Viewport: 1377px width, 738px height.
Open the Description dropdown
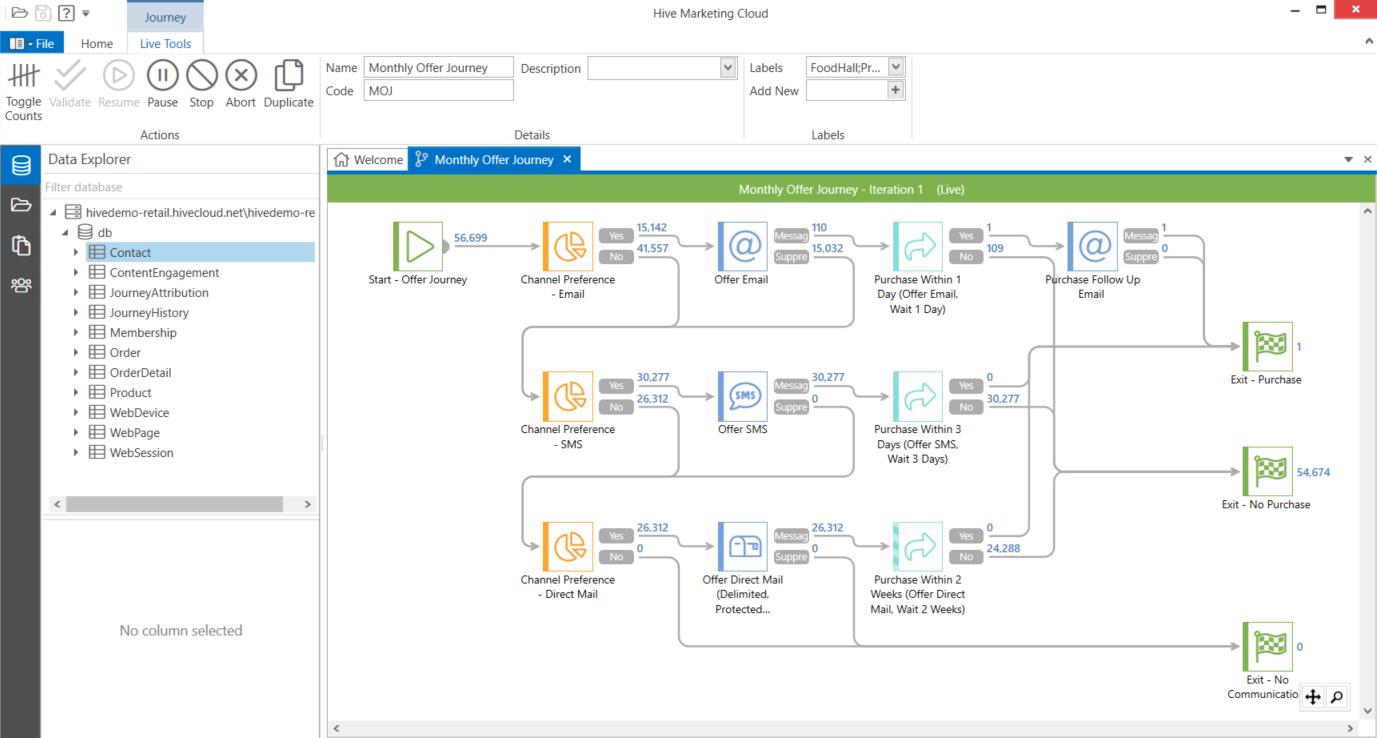[727, 68]
